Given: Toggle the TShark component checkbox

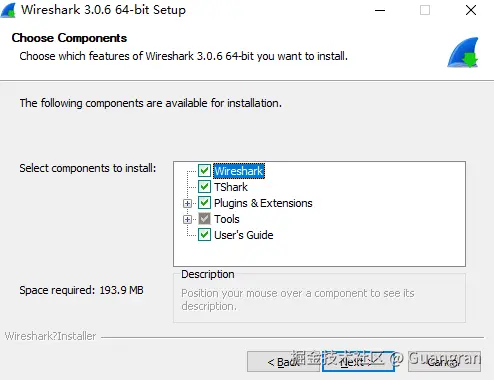Looking at the screenshot, I should [x=204, y=187].
